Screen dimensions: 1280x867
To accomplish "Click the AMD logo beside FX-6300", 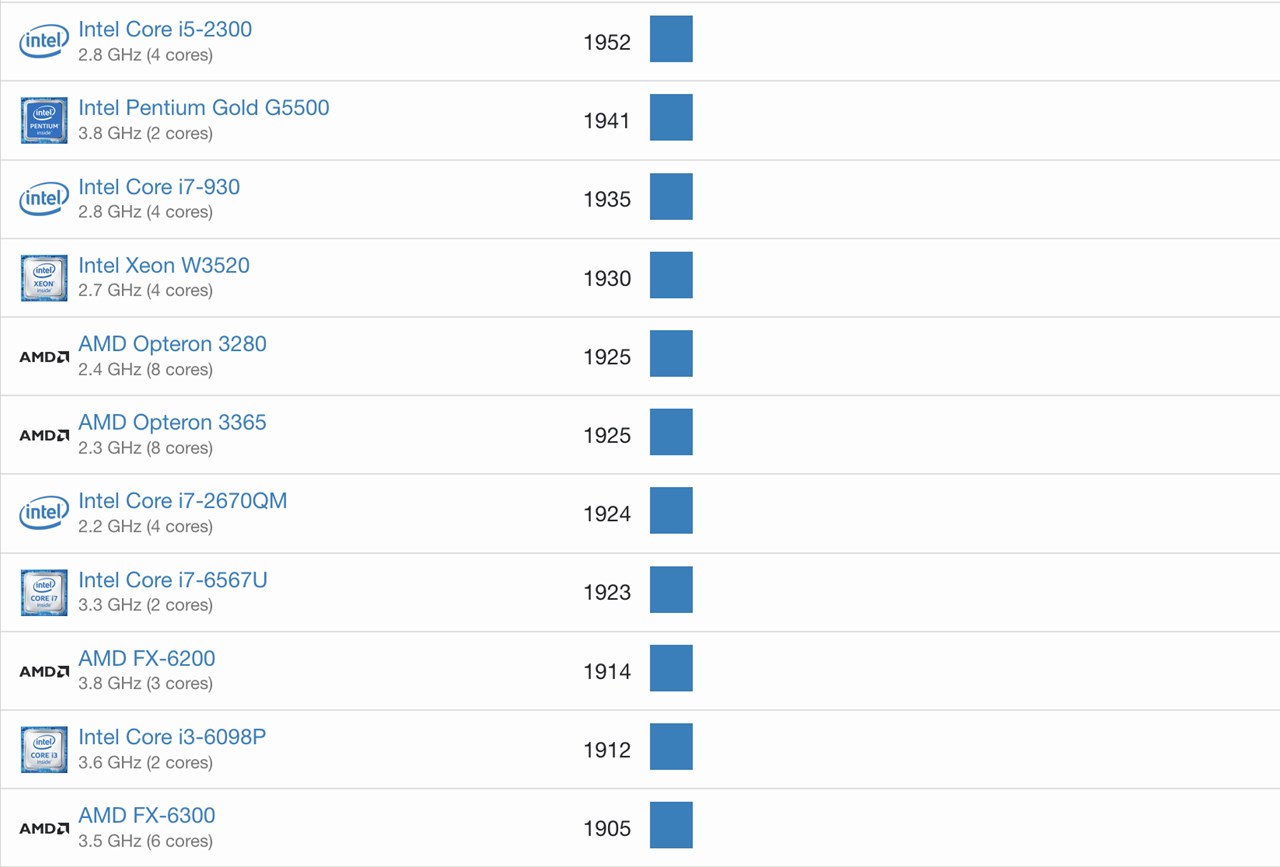I will (x=44, y=828).
